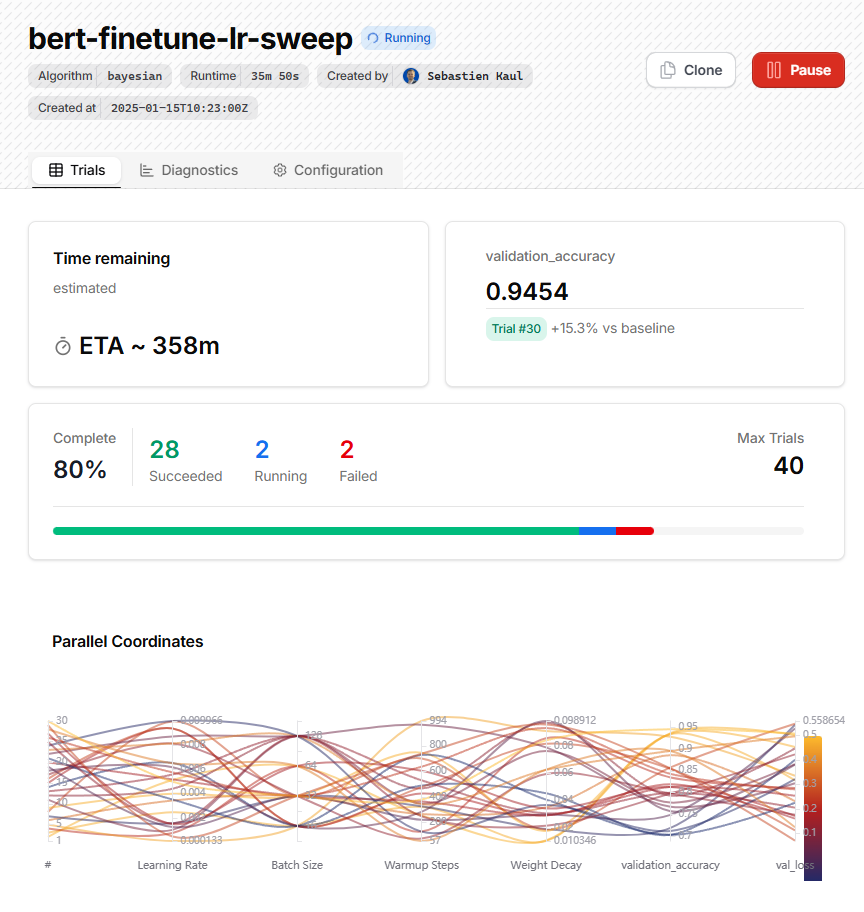This screenshot has width=864, height=912.
Task: Click the Running status spinner icon
Action: pyautogui.click(x=373, y=38)
